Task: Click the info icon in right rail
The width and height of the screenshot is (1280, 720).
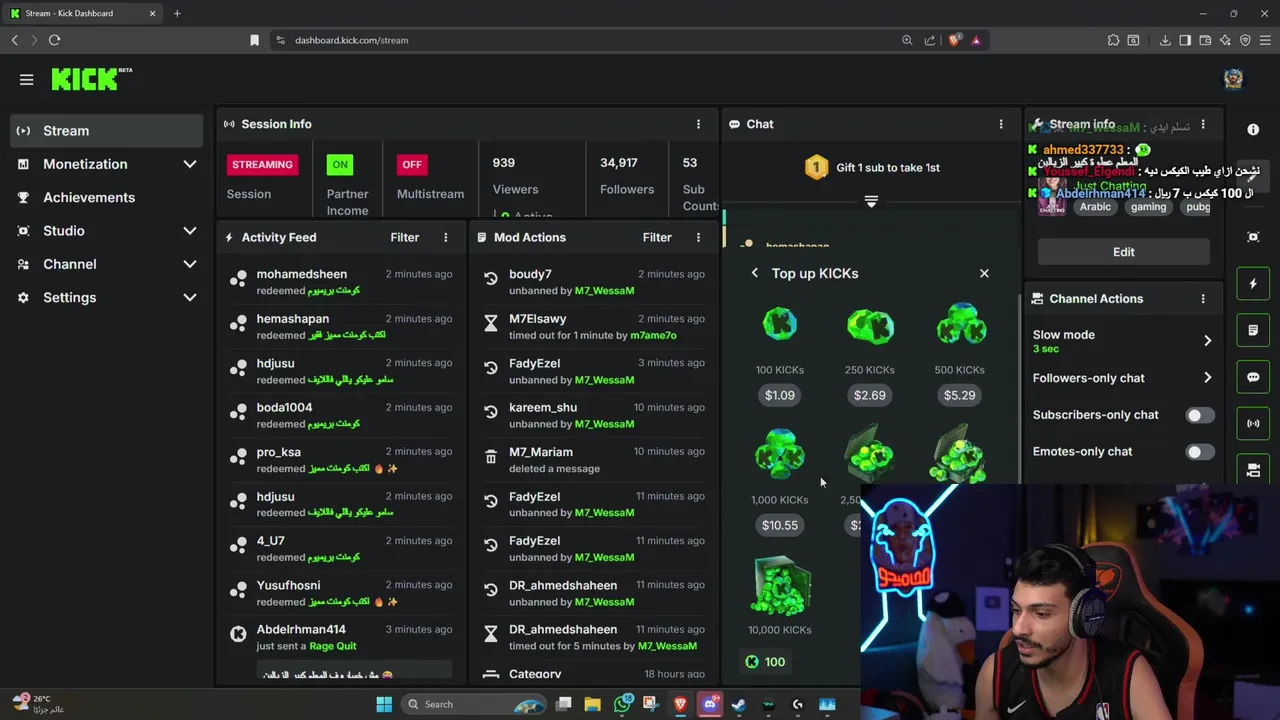Action: [1253, 130]
